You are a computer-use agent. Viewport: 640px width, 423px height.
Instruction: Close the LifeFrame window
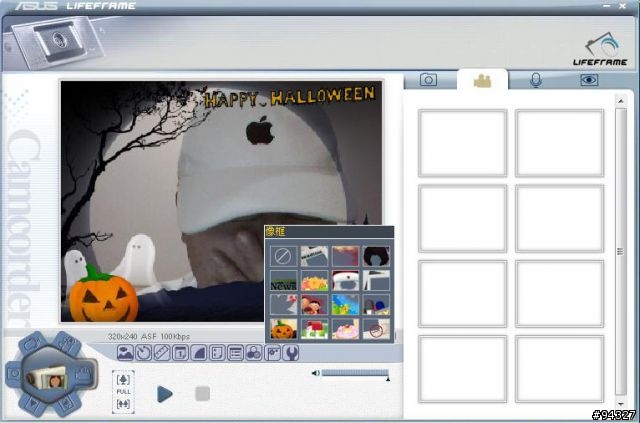[x=622, y=6]
